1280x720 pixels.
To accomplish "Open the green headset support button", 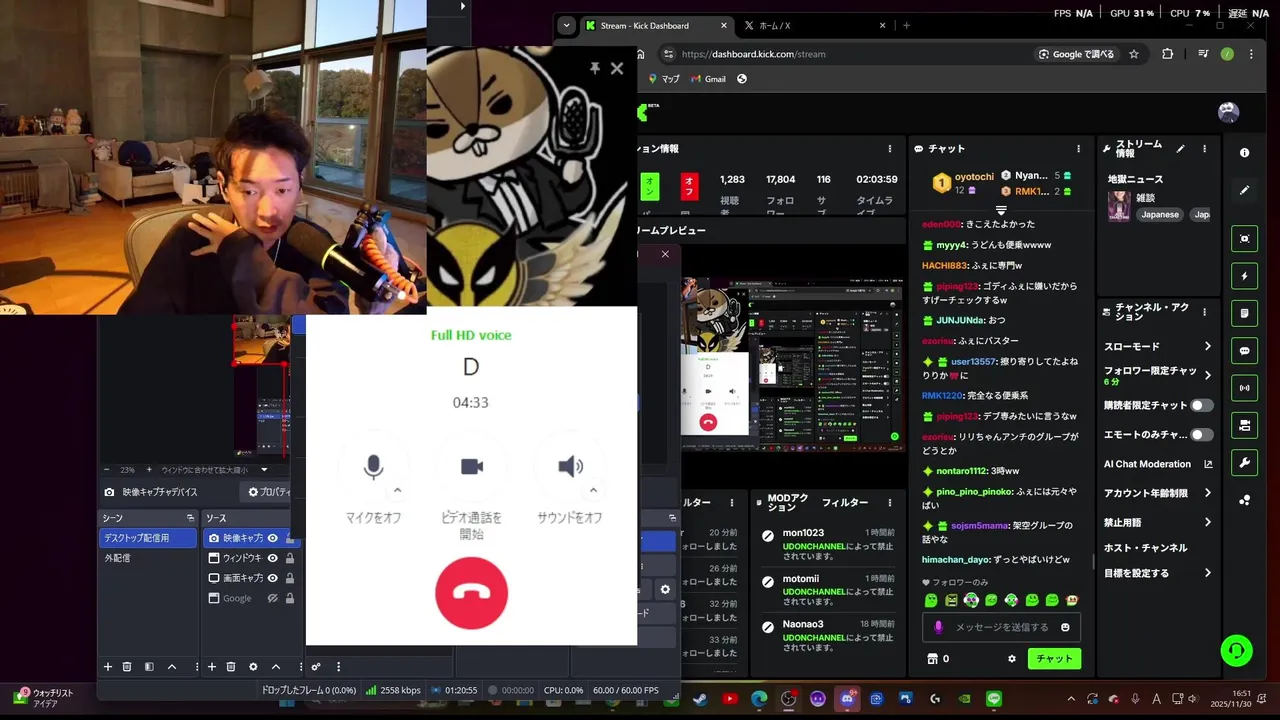I will tap(1237, 651).
